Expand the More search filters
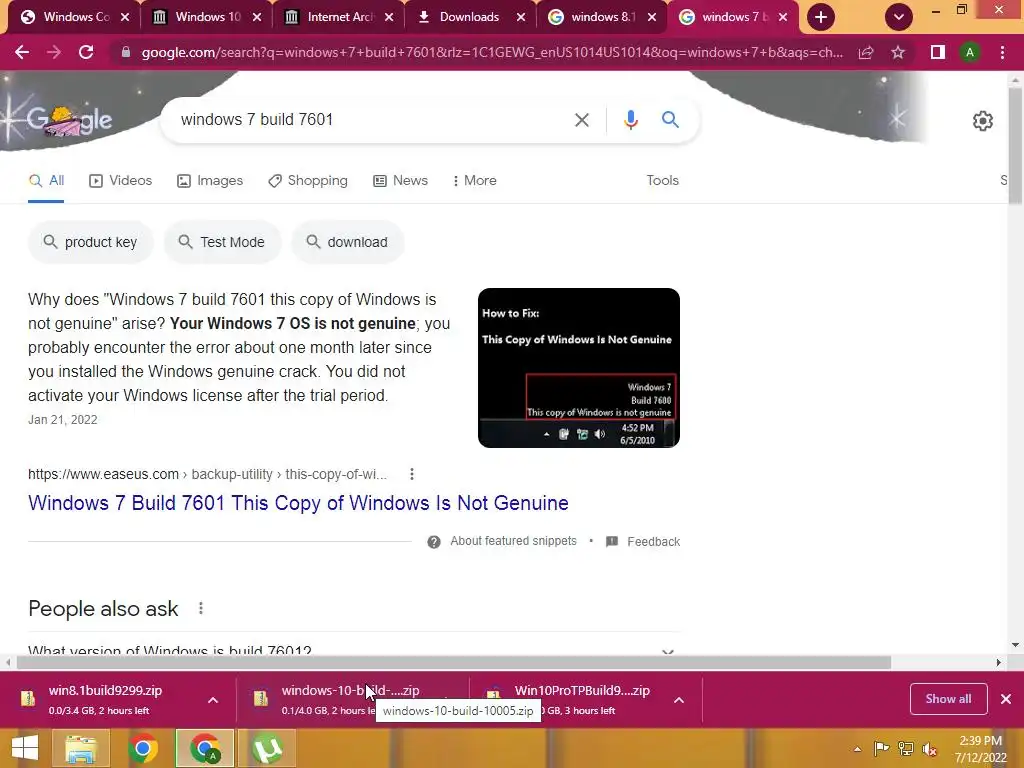Image resolution: width=1024 pixels, height=768 pixels. click(475, 180)
